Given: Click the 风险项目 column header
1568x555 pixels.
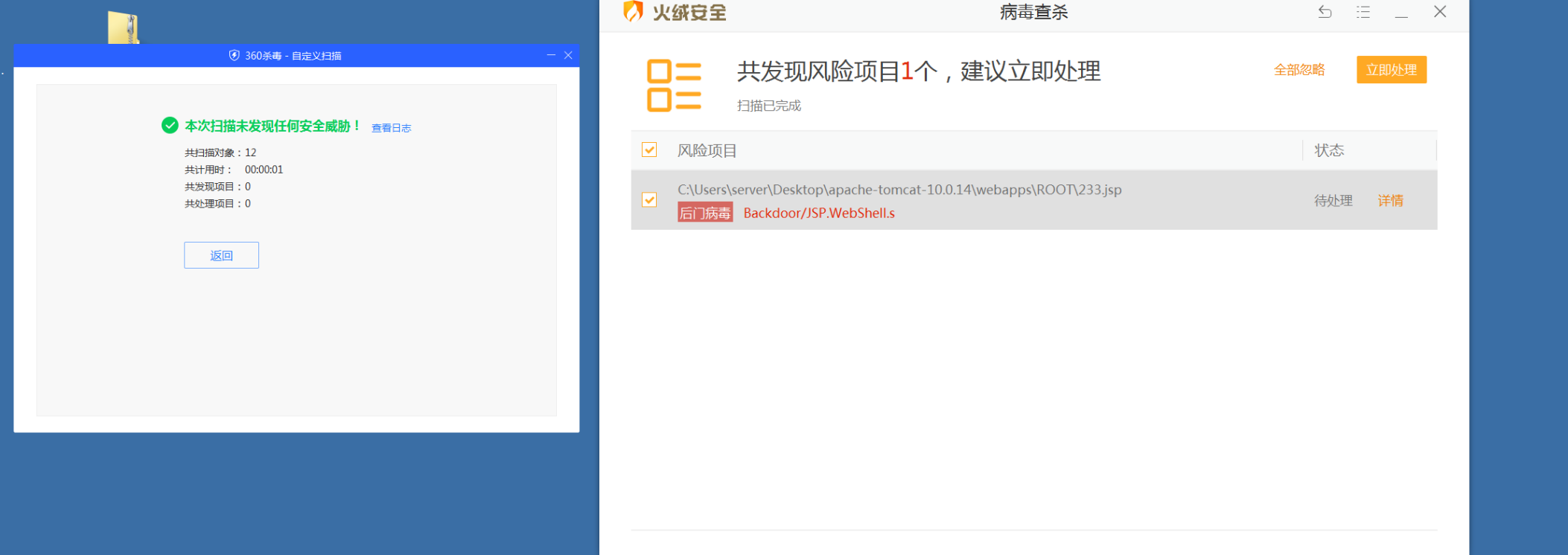Looking at the screenshot, I should pos(707,150).
